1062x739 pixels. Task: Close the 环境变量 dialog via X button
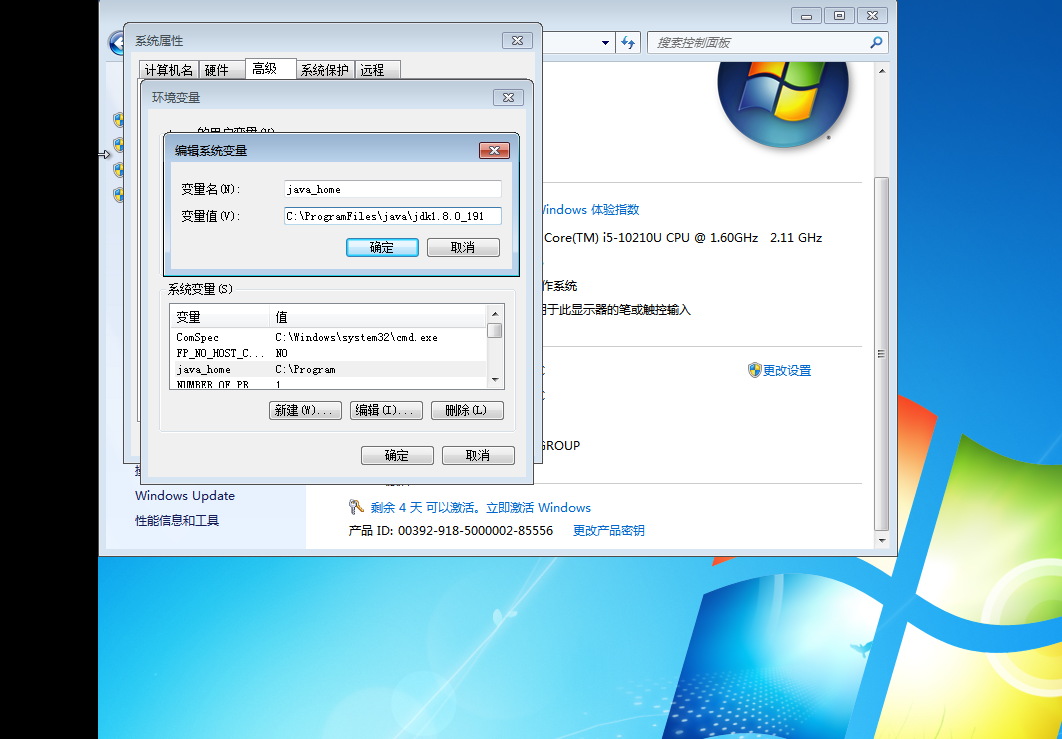pyautogui.click(x=509, y=98)
